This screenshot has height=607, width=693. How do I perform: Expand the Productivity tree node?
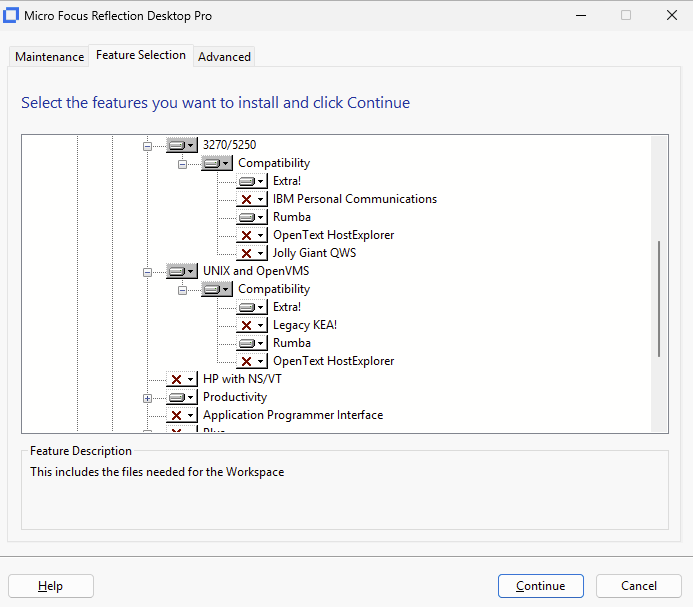click(148, 398)
